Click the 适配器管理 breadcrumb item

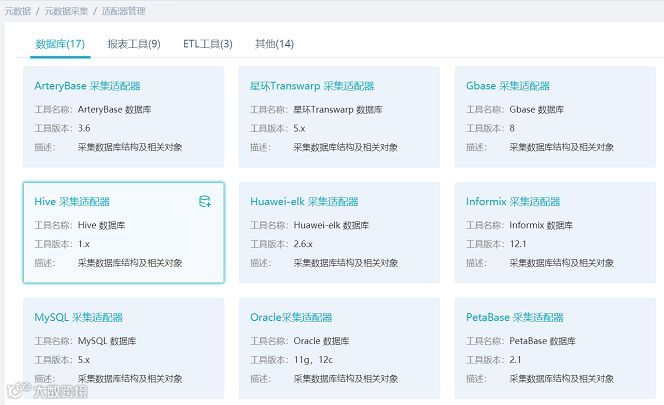click(124, 11)
